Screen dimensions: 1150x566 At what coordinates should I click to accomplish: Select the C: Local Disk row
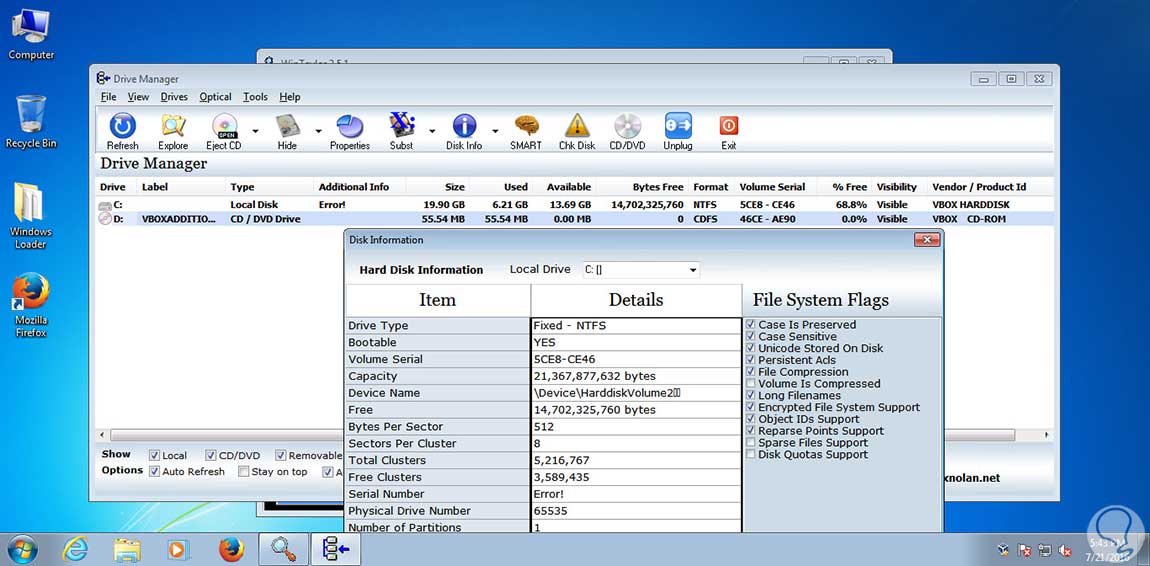575,205
